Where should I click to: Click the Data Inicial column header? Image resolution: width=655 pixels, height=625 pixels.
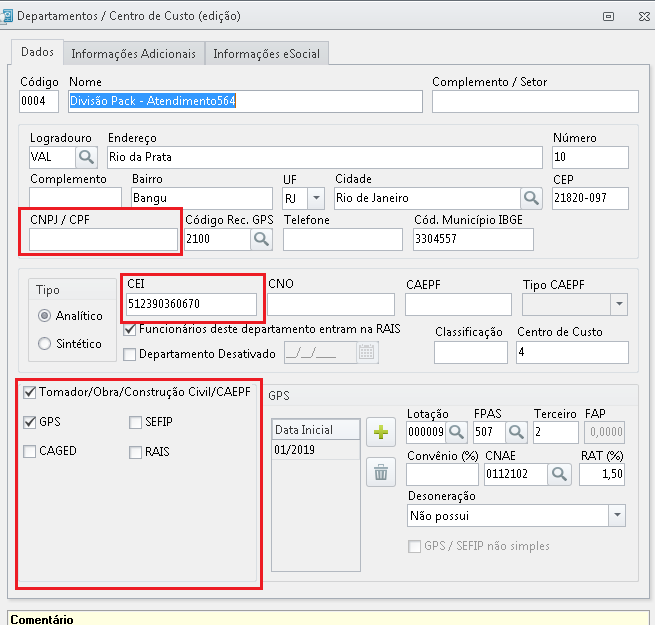coord(316,429)
